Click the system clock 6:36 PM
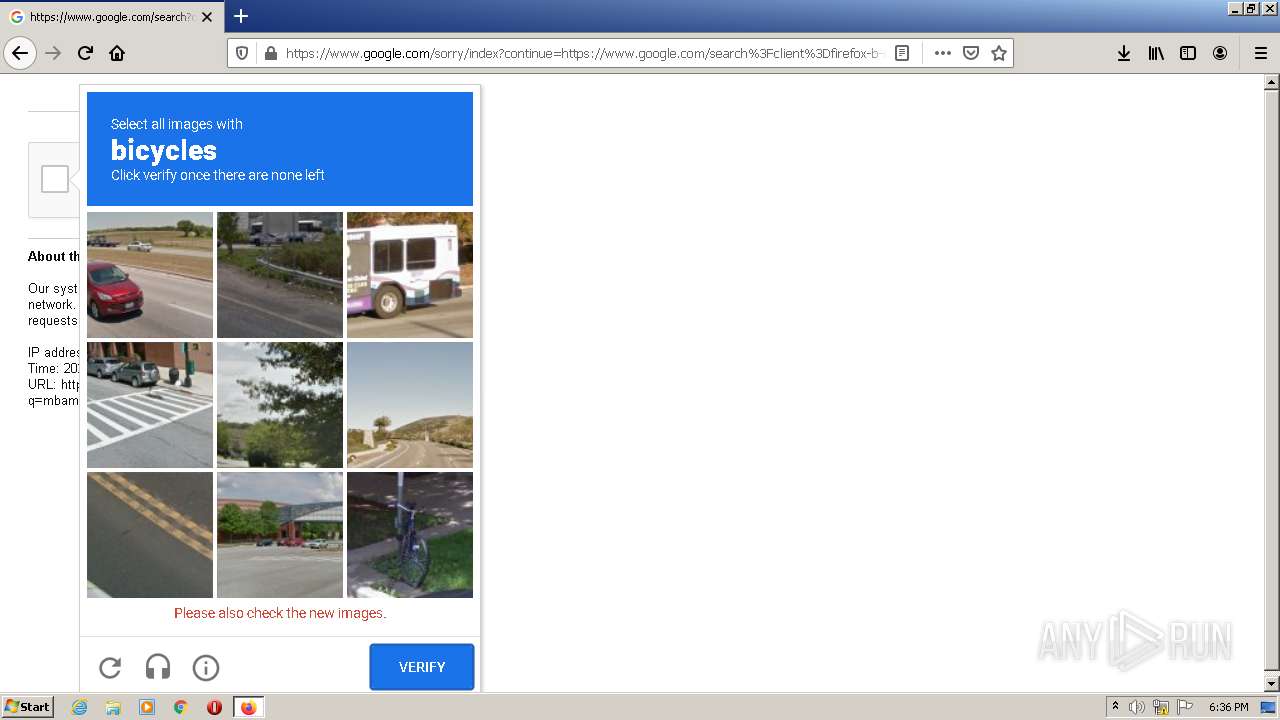Viewport: 1280px width, 720px height. (1228, 707)
